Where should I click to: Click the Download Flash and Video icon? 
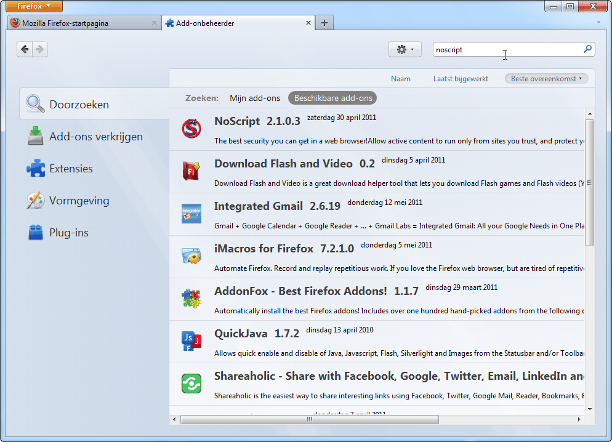(191, 171)
